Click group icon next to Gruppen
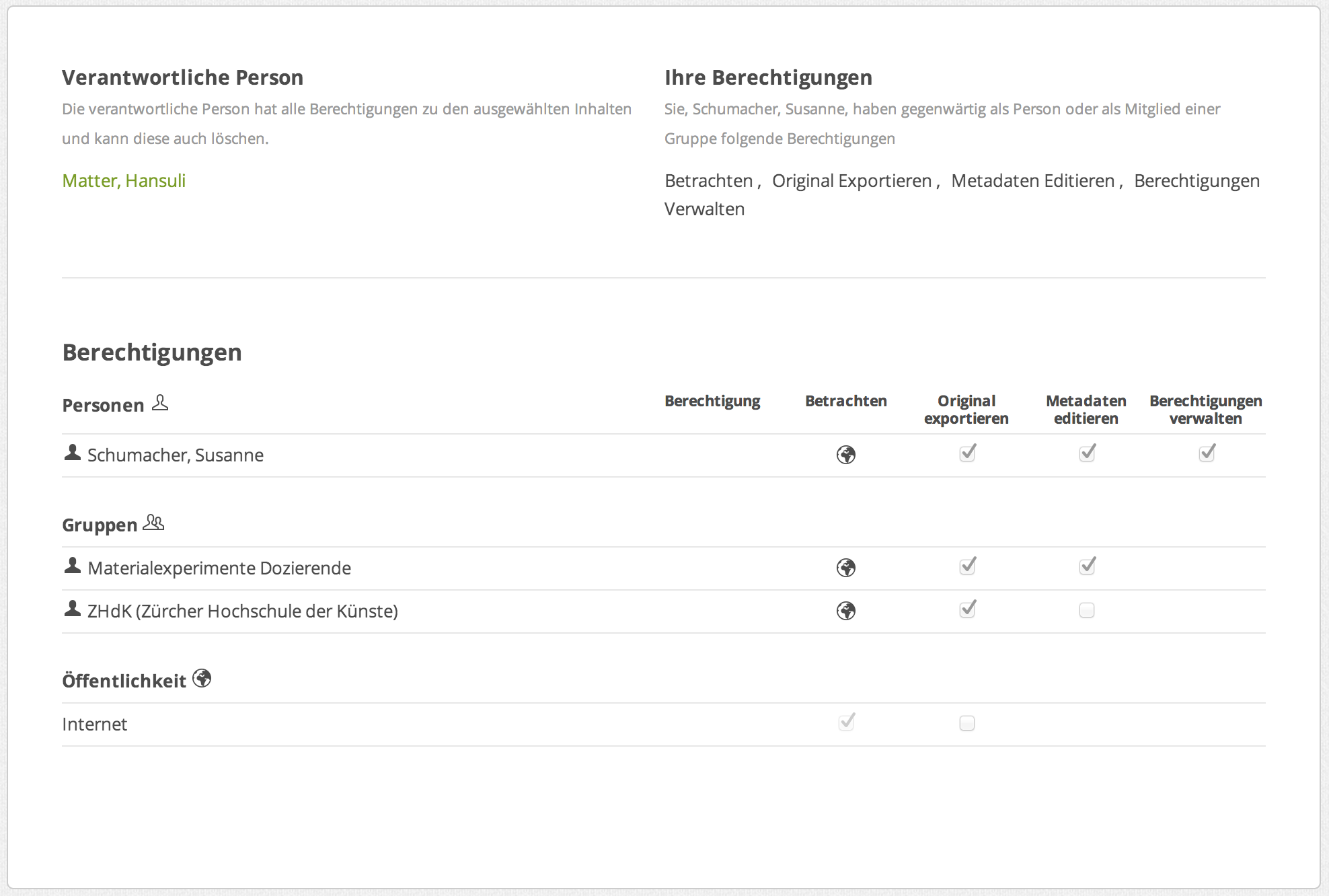This screenshot has height=896, width=1329. click(154, 523)
